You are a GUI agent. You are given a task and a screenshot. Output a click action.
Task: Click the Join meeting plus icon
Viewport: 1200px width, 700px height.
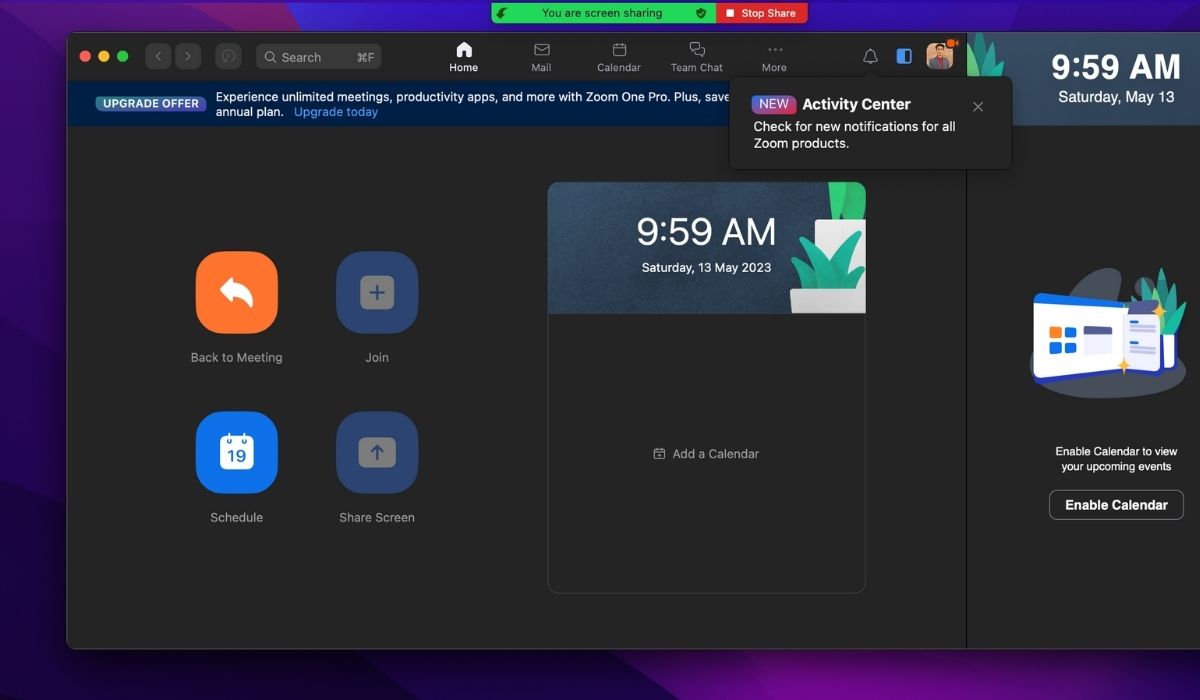376,292
